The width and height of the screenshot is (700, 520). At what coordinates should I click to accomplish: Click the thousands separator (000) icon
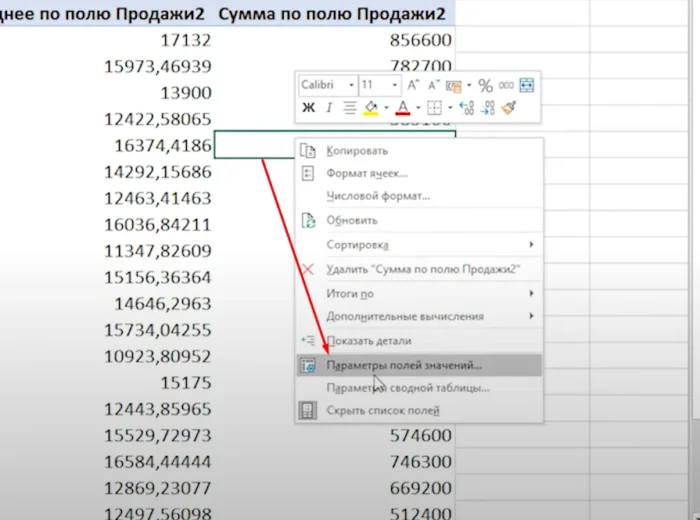tap(506, 86)
